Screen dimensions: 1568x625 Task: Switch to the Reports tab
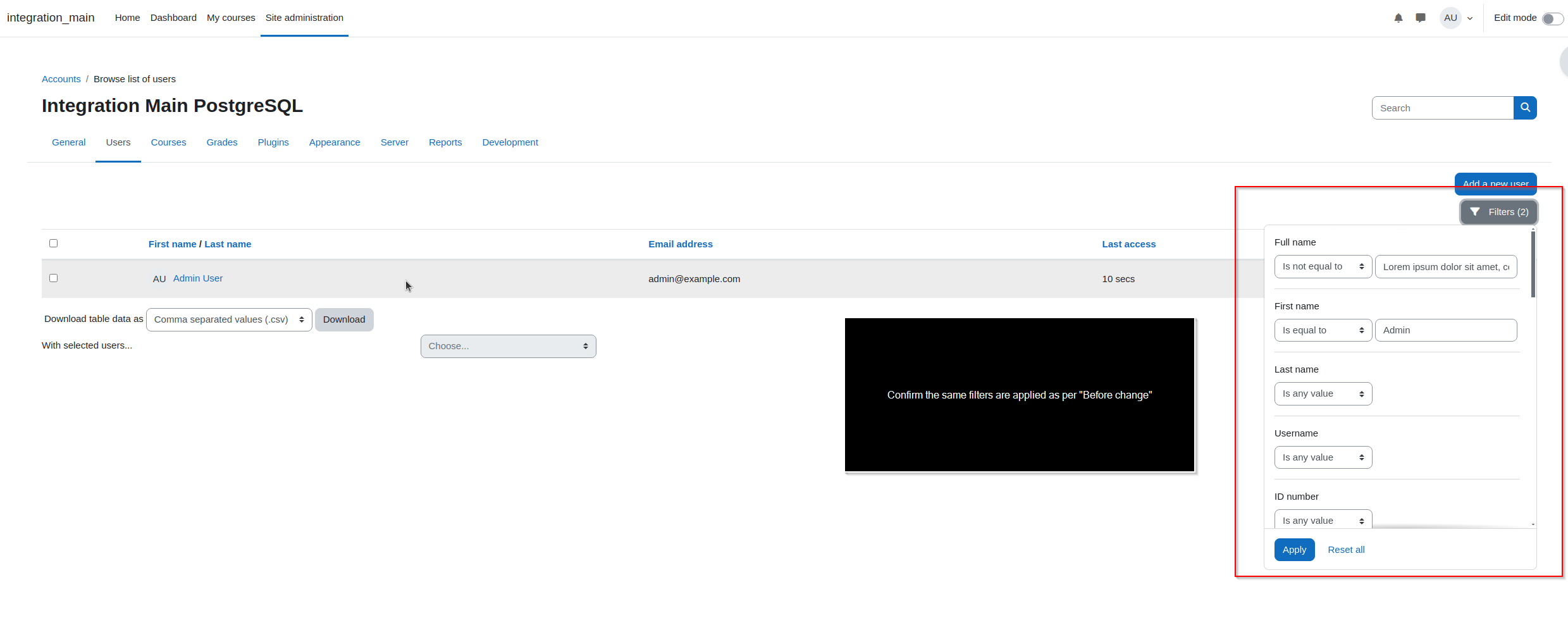[445, 142]
